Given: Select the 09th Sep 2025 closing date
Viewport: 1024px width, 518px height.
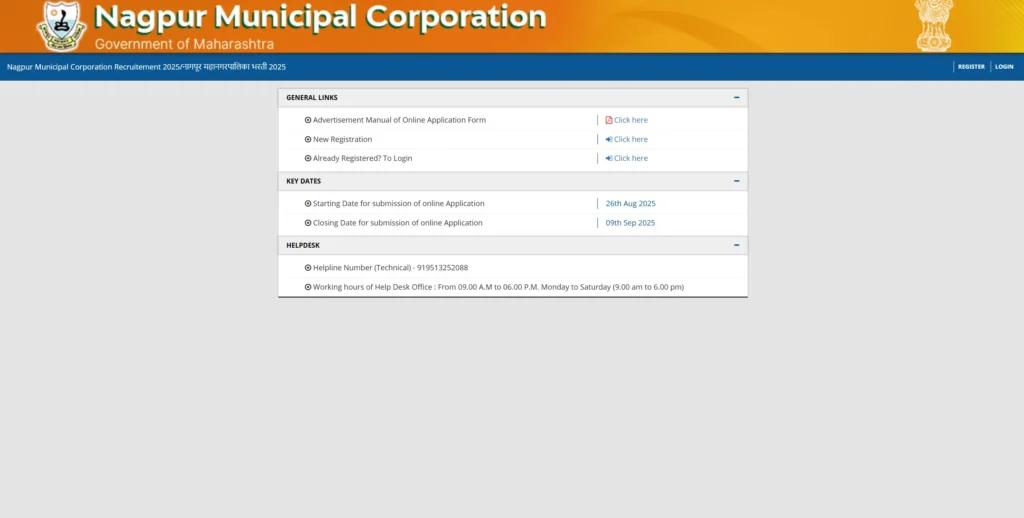Looking at the screenshot, I should click(x=630, y=223).
